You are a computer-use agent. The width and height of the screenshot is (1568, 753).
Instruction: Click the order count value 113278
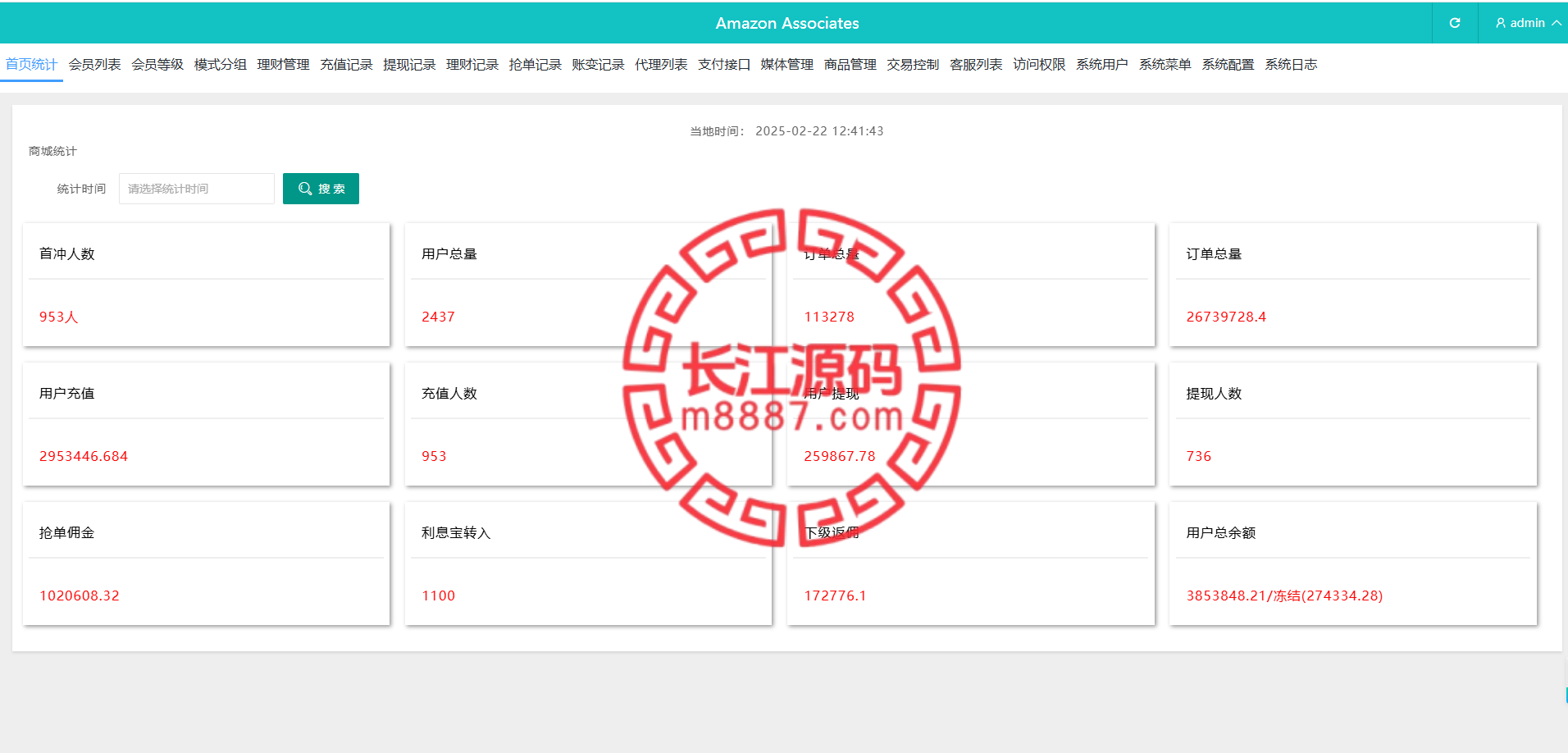click(x=829, y=317)
